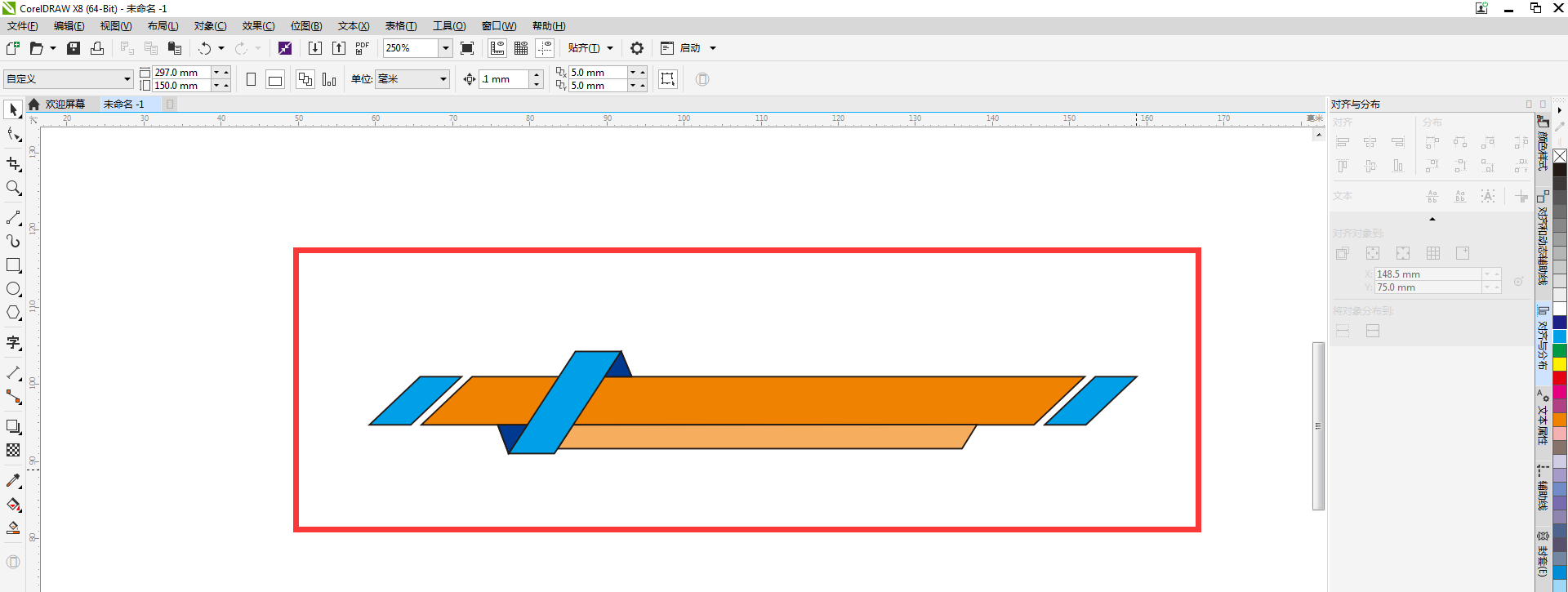The image size is (1568, 592).
Task: Pick the red swatch in the color palette
Action: 1560,378
